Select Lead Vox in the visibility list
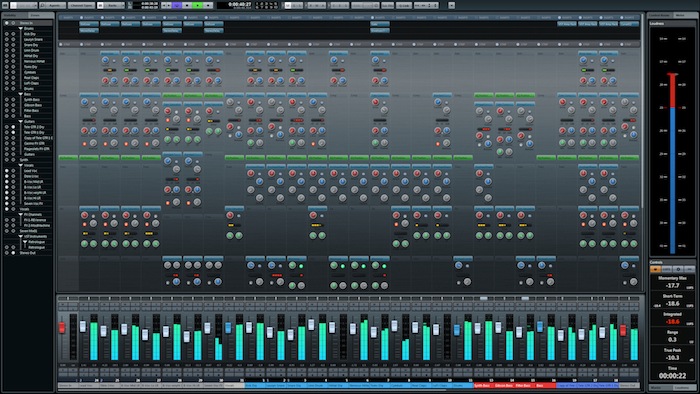The height and width of the screenshot is (394, 700). coord(30,171)
